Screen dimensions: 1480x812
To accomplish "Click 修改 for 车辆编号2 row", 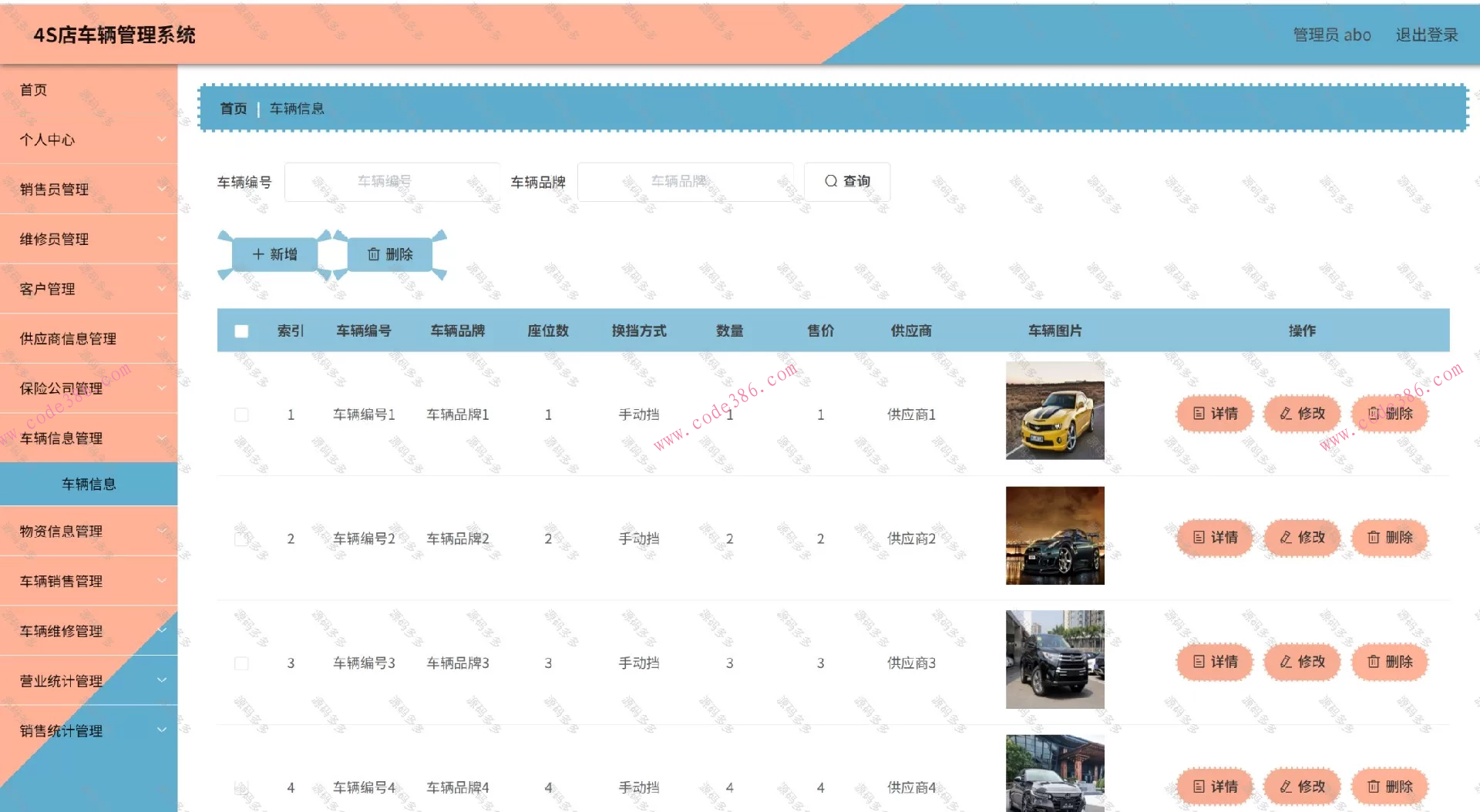I will pyautogui.click(x=1303, y=538).
